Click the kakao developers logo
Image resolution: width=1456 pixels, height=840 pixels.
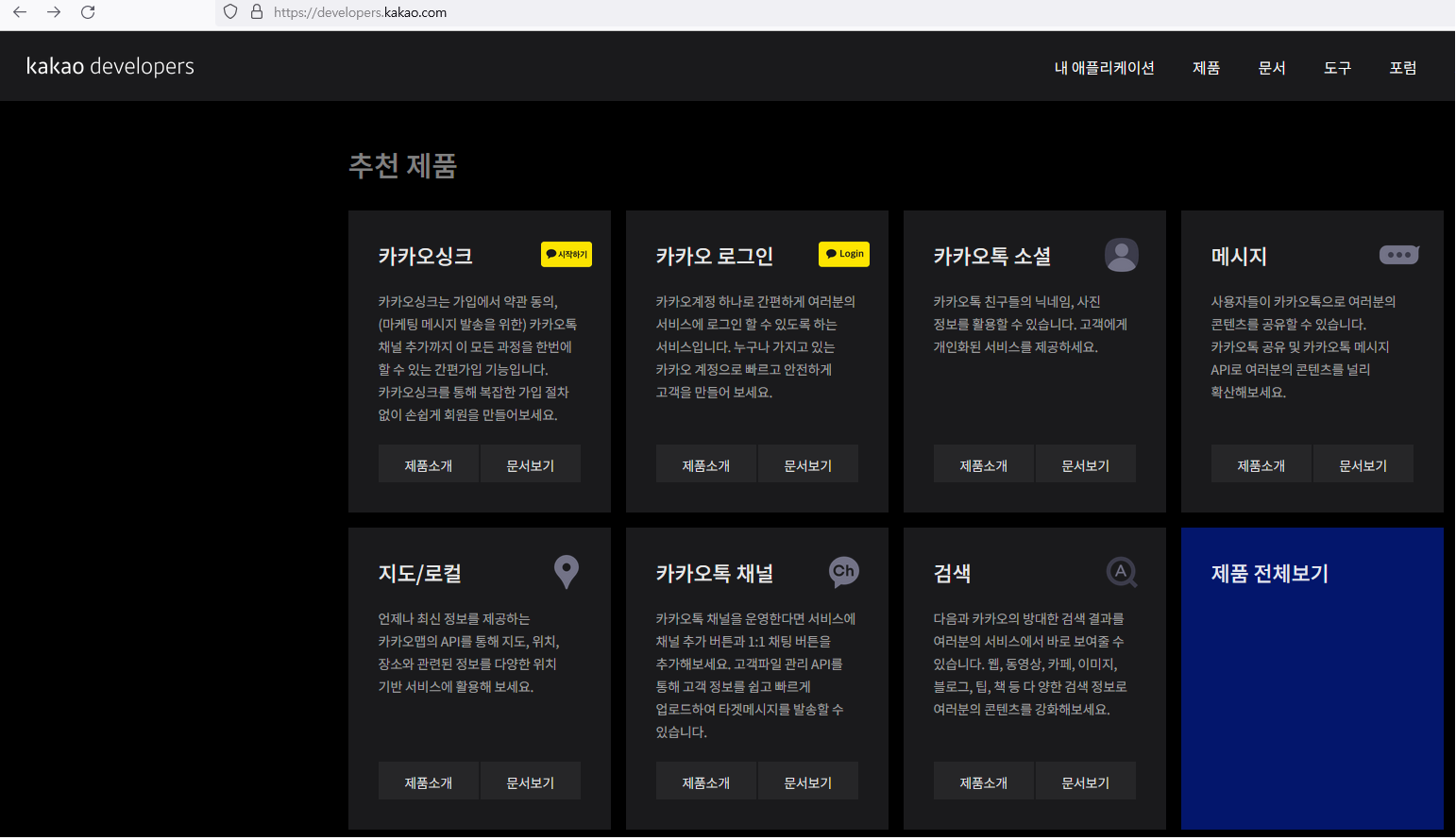click(110, 66)
